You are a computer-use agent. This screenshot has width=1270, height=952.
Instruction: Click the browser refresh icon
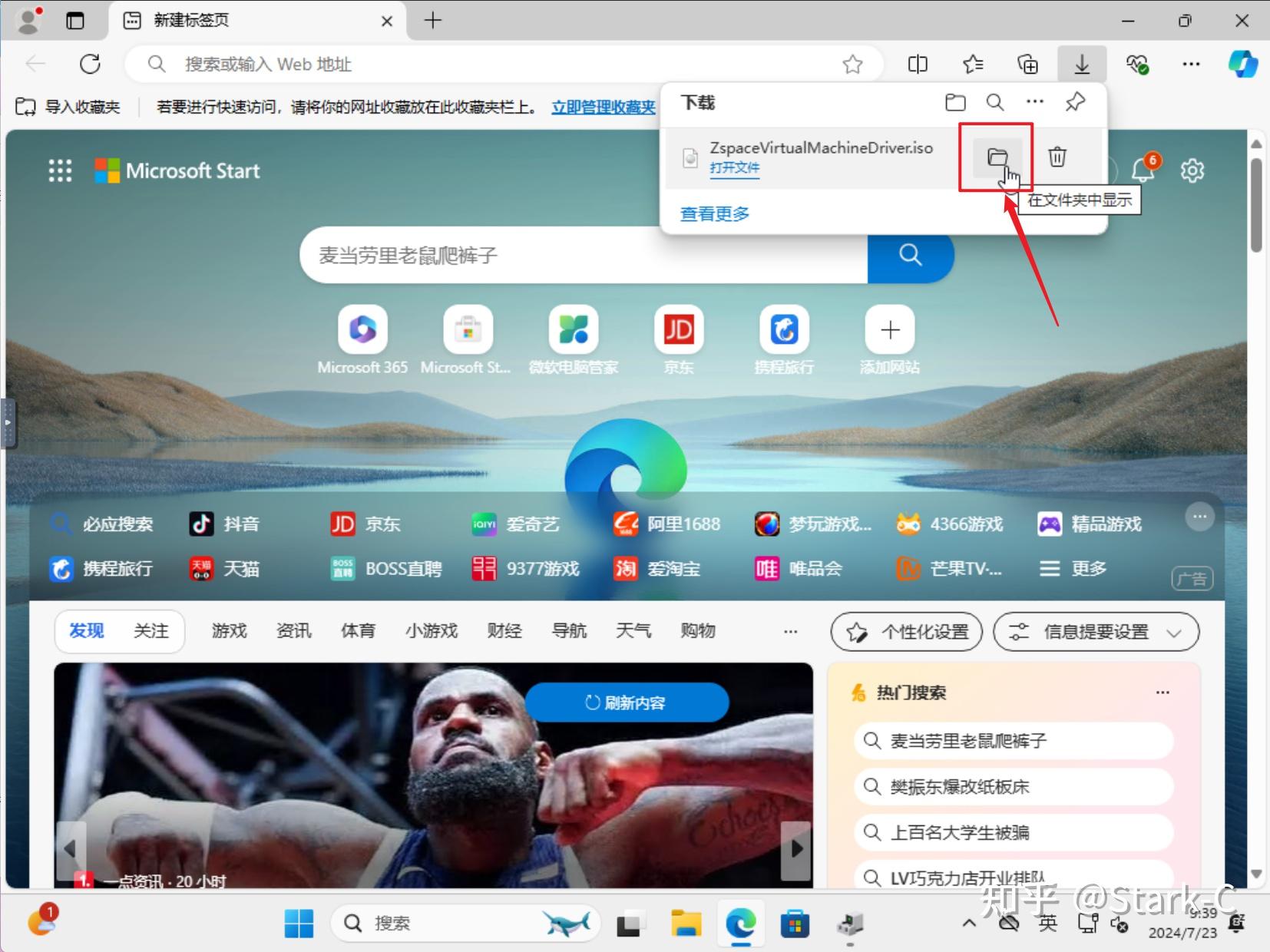[91, 64]
